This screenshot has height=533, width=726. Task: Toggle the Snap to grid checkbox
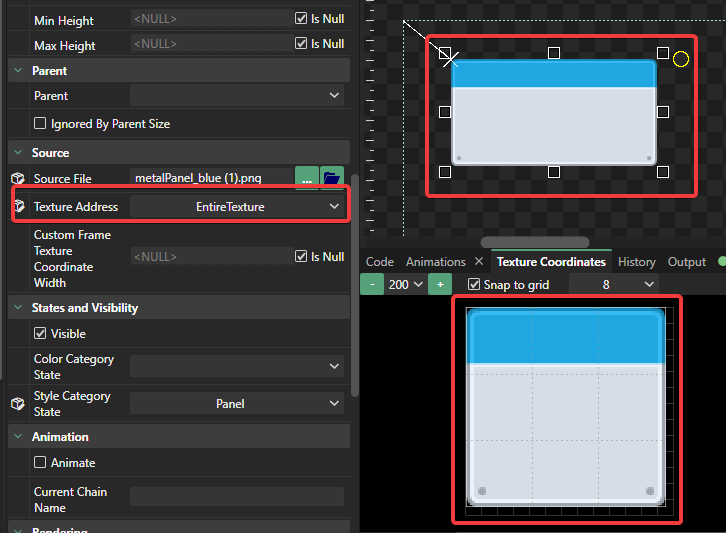tap(474, 285)
